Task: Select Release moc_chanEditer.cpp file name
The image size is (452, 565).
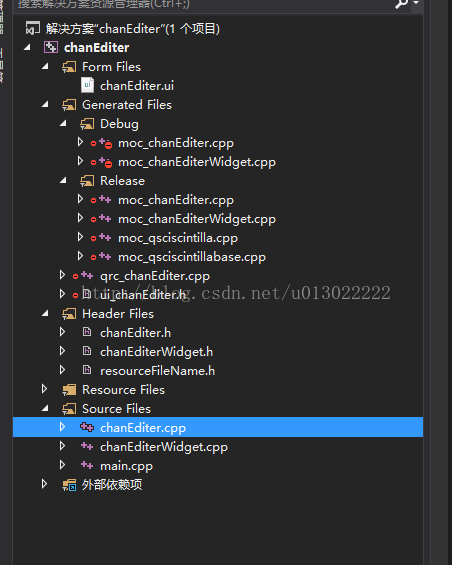Action: tap(176, 200)
